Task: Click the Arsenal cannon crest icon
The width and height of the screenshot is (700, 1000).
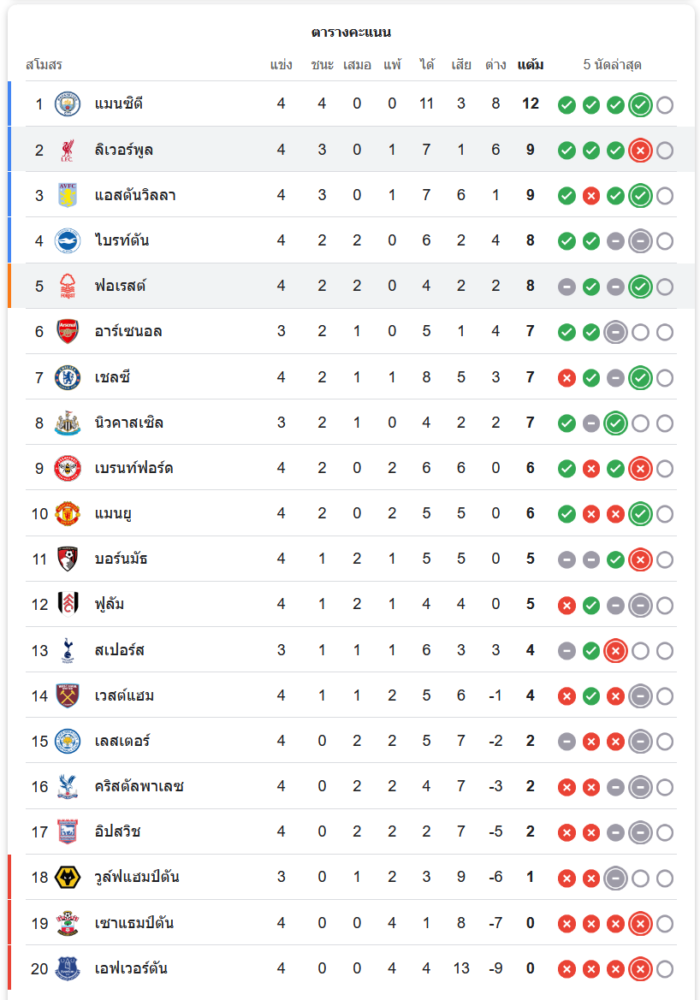Action: click(67, 331)
